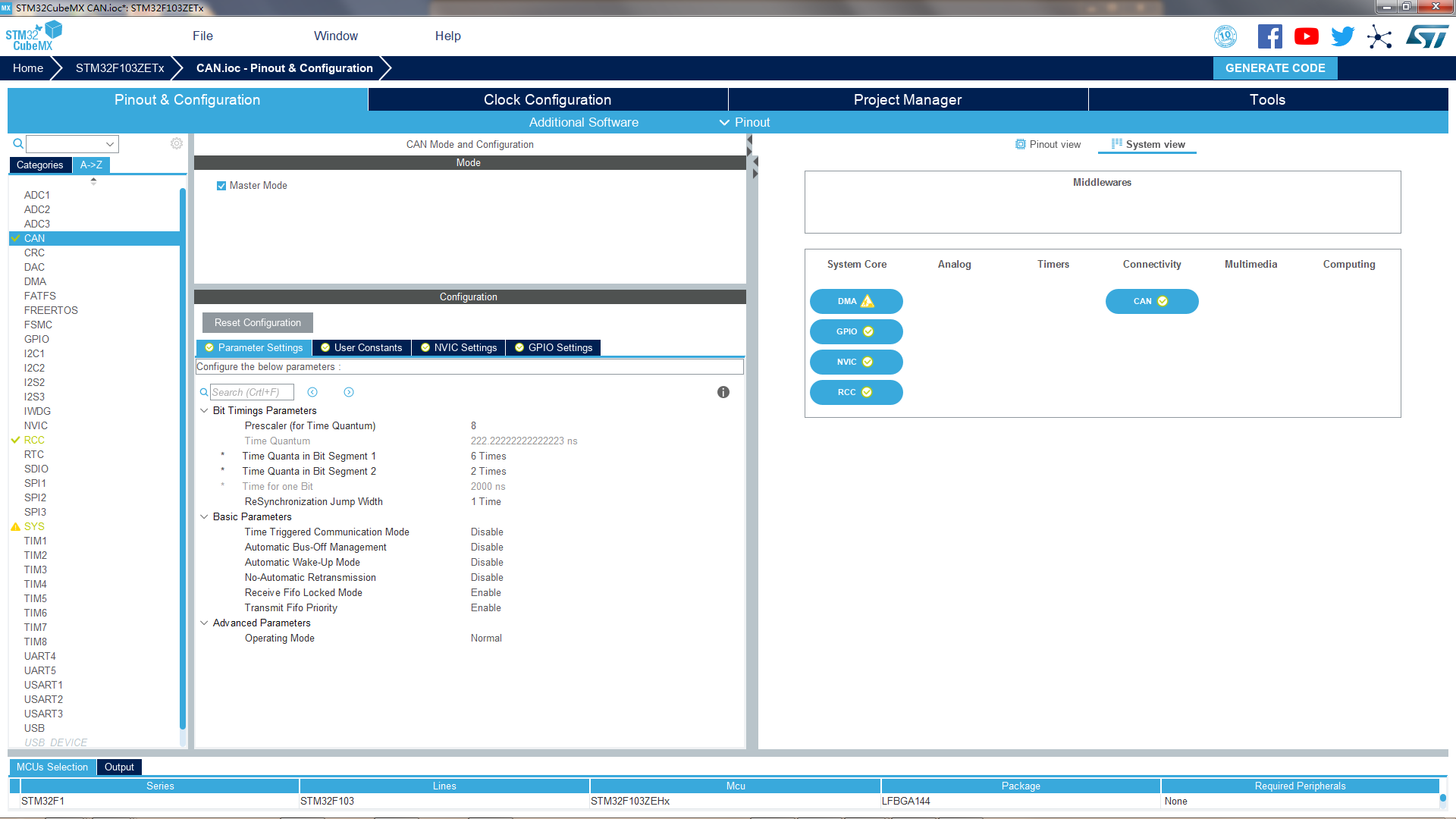The height and width of the screenshot is (819, 1456).
Task: Open the Clock Configuration tab
Action: pos(548,99)
